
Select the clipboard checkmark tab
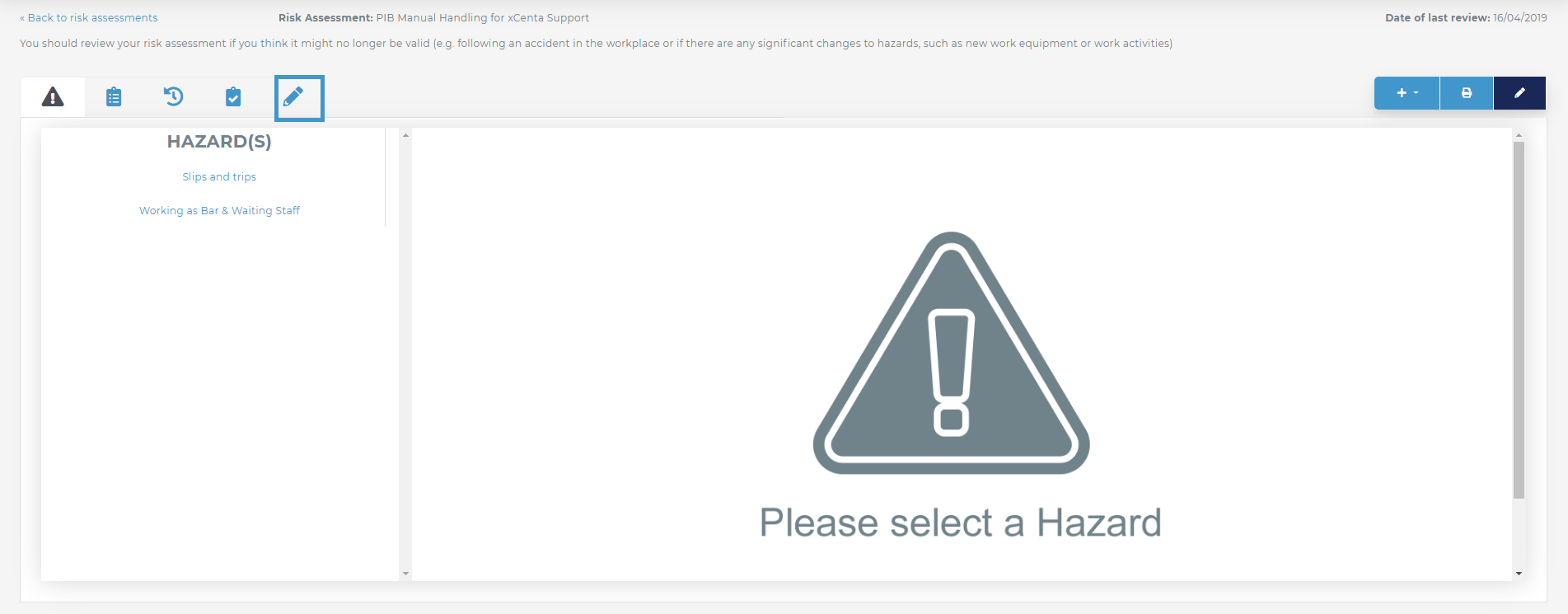click(233, 97)
